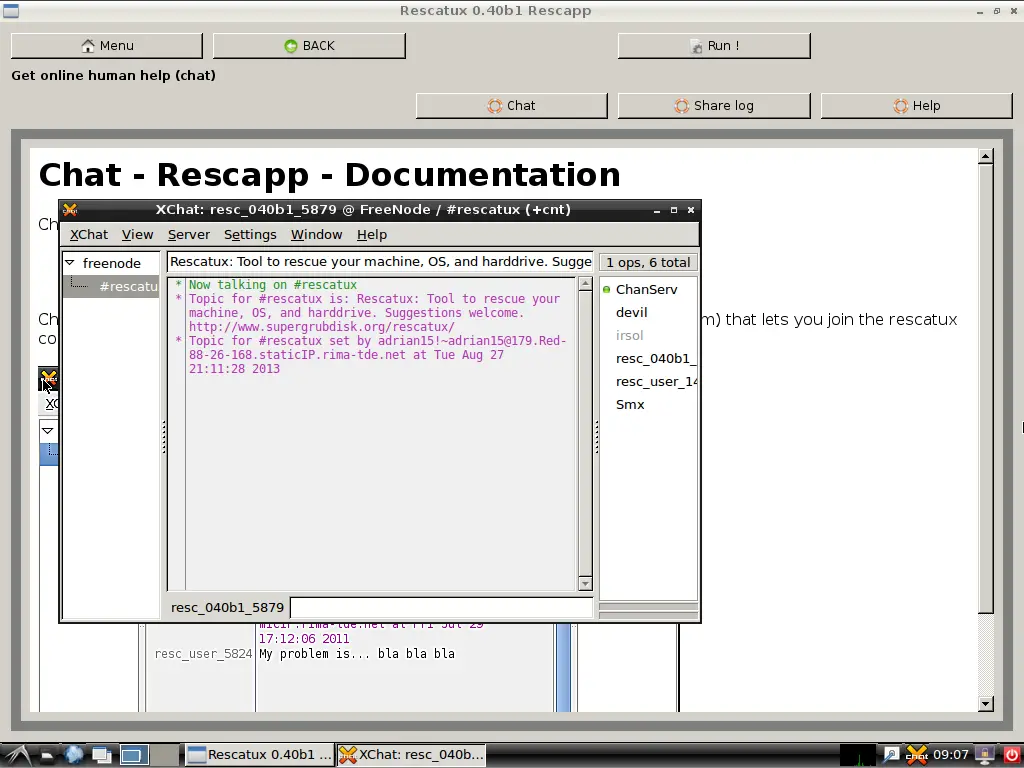Click the documentation page scrollbar track
The image size is (1024, 768).
pyautogui.click(x=986, y=654)
